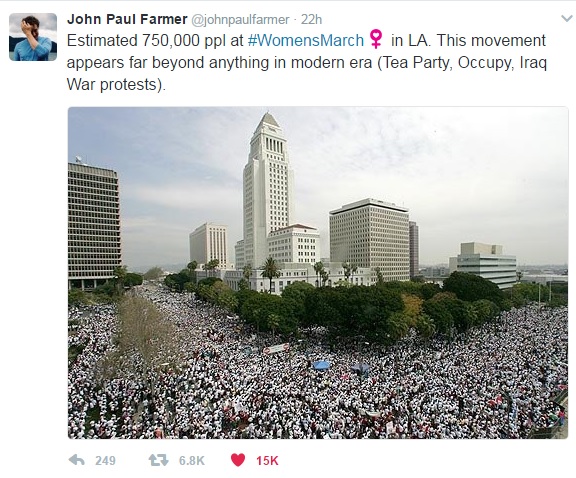The width and height of the screenshot is (576, 478).
Task: Click the retweet arrows icon
Action: [x=158, y=460]
